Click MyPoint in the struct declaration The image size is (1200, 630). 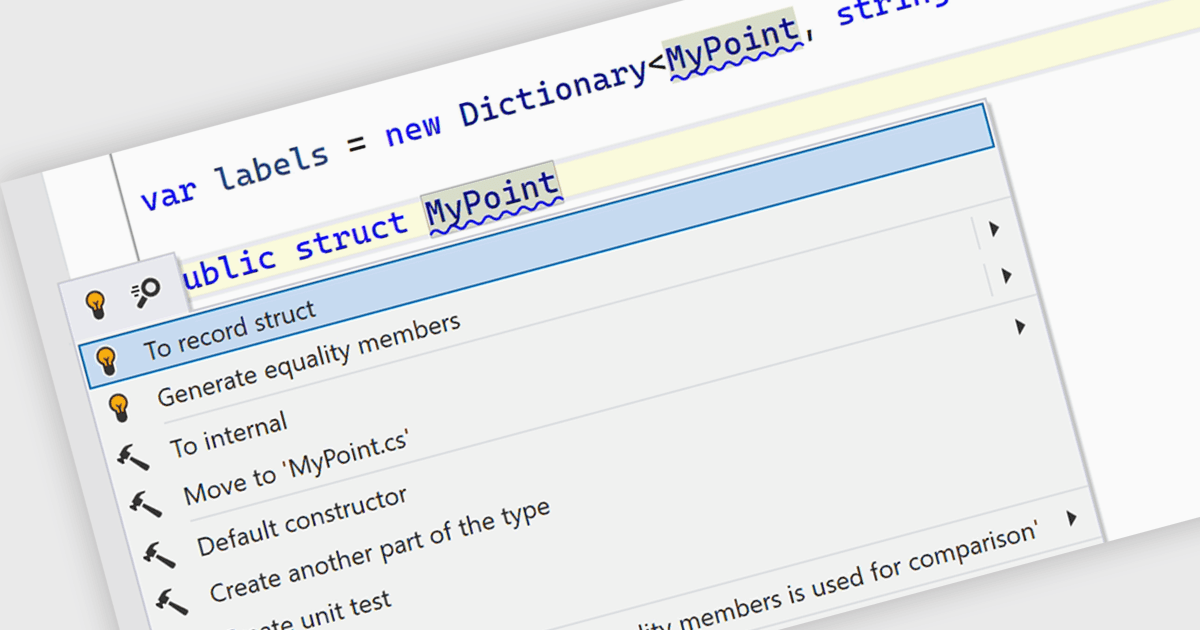[x=491, y=201]
